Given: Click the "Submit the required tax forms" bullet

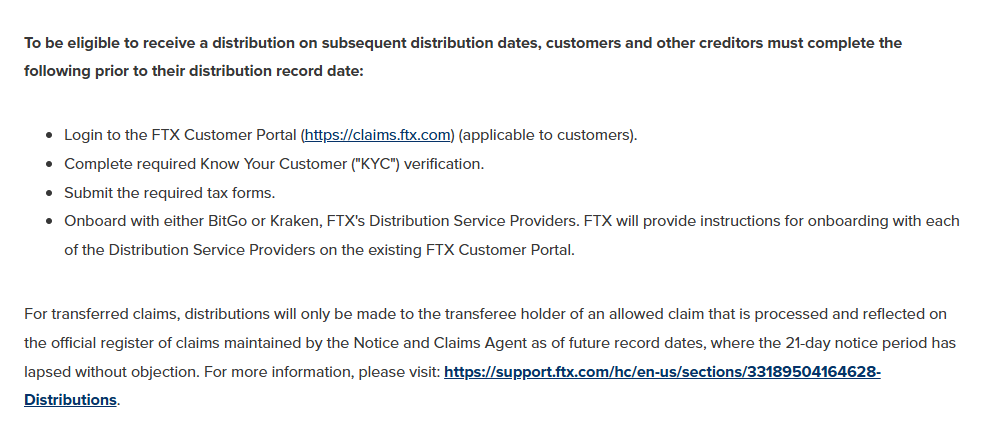Looking at the screenshot, I should tap(169, 192).
